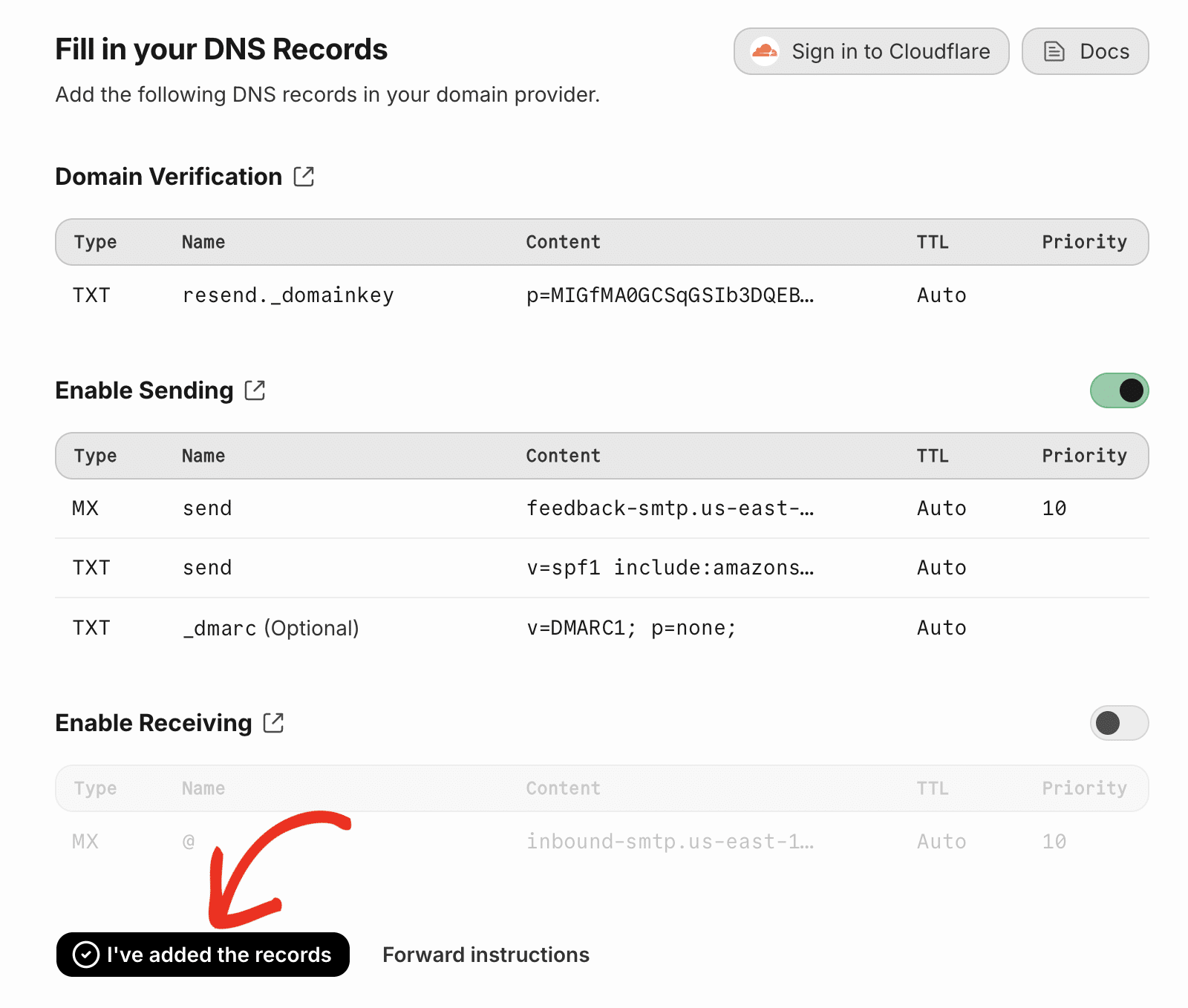Click the _dmarc (Optional) record name

271,628
